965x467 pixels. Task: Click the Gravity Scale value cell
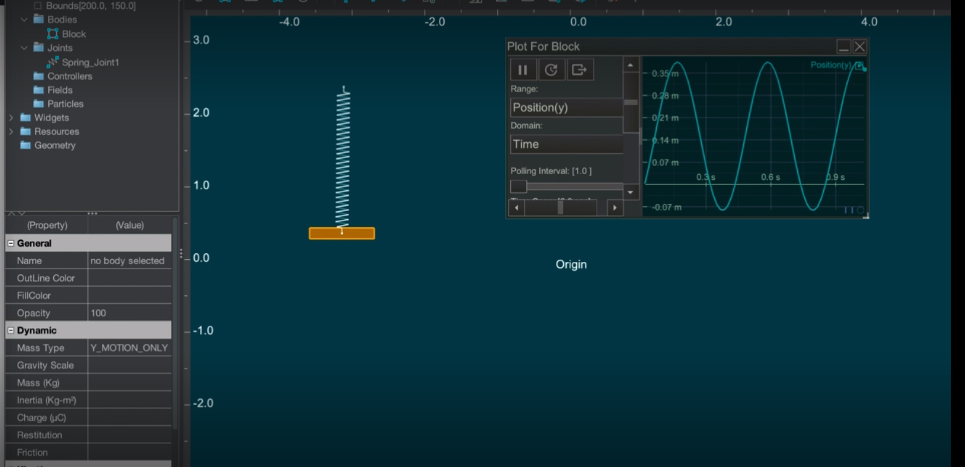pyautogui.click(x=129, y=365)
